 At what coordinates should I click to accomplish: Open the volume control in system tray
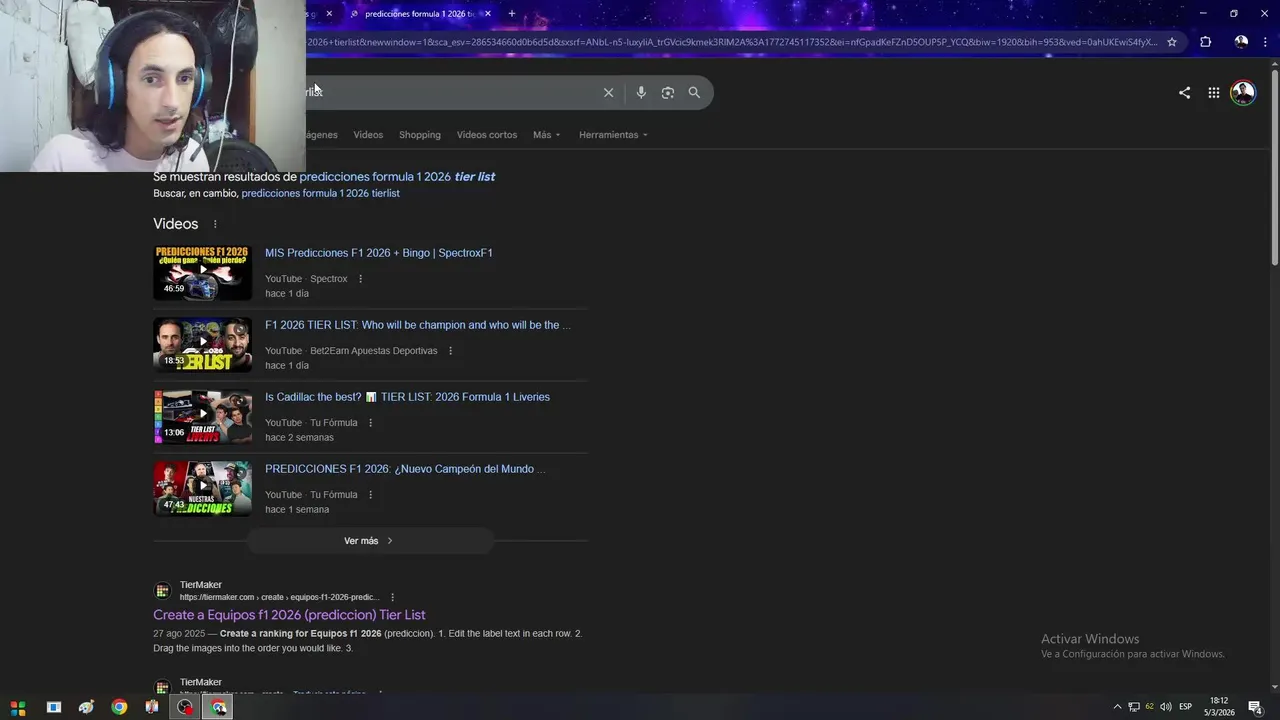1166,707
